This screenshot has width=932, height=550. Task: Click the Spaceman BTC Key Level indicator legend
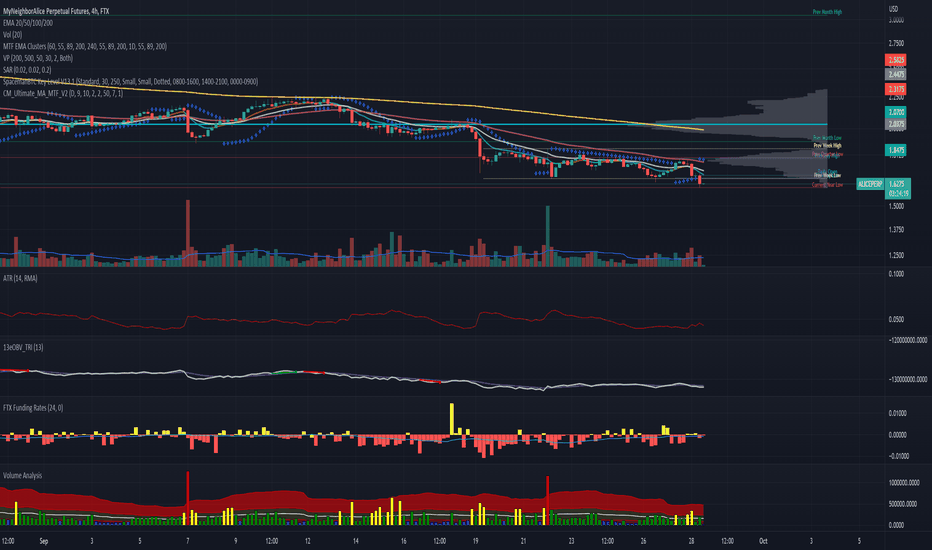130,81
